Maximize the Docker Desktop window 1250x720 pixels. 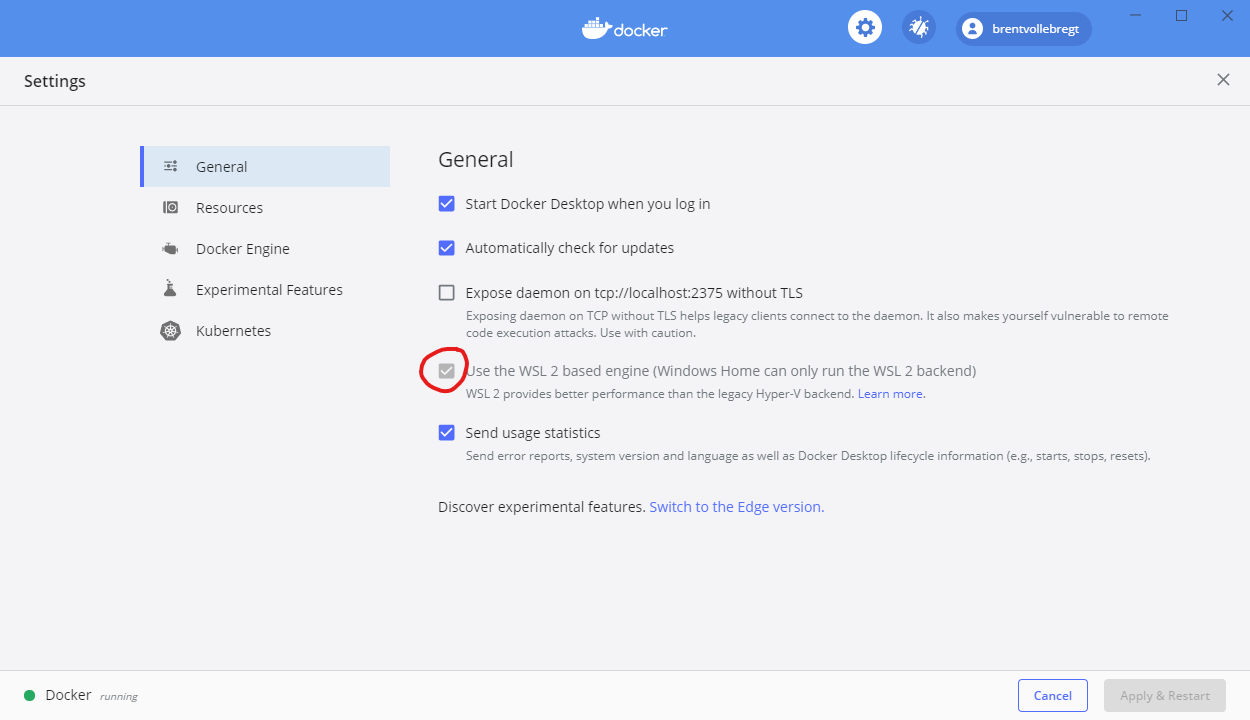[1181, 15]
